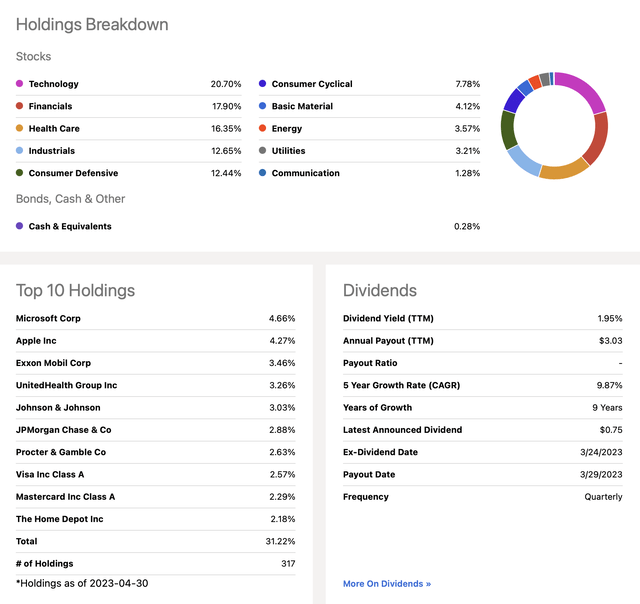The image size is (640, 604).
Task: Select the Basic Material label
Action: coord(302,106)
